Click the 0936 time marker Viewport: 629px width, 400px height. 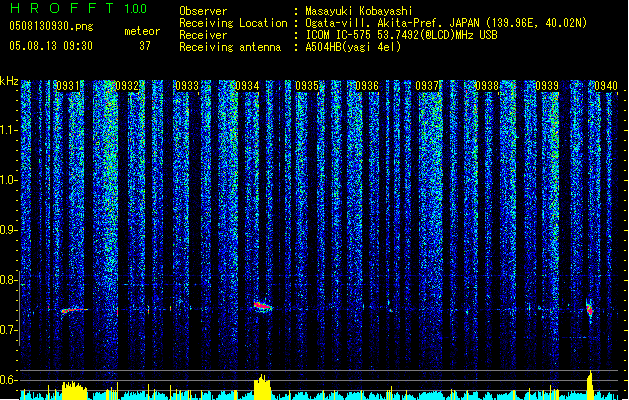367,86
